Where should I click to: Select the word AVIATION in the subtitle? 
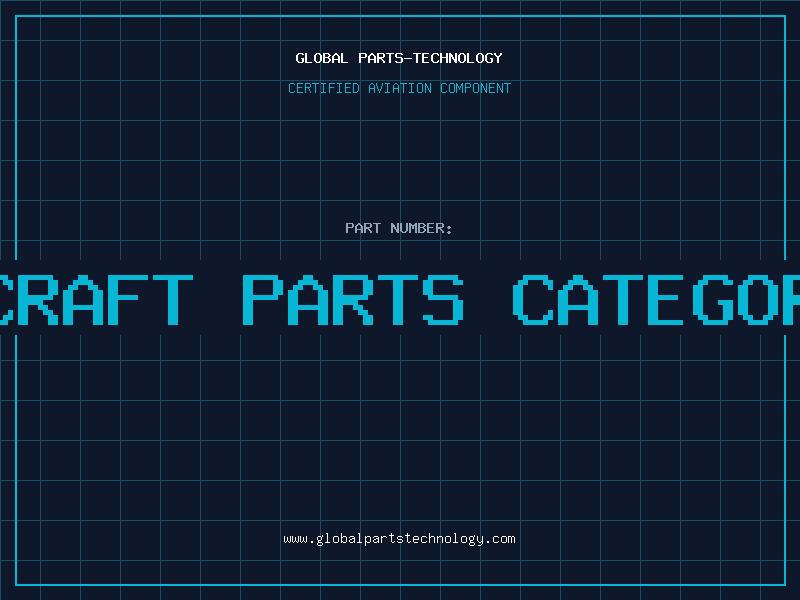[x=400, y=88]
